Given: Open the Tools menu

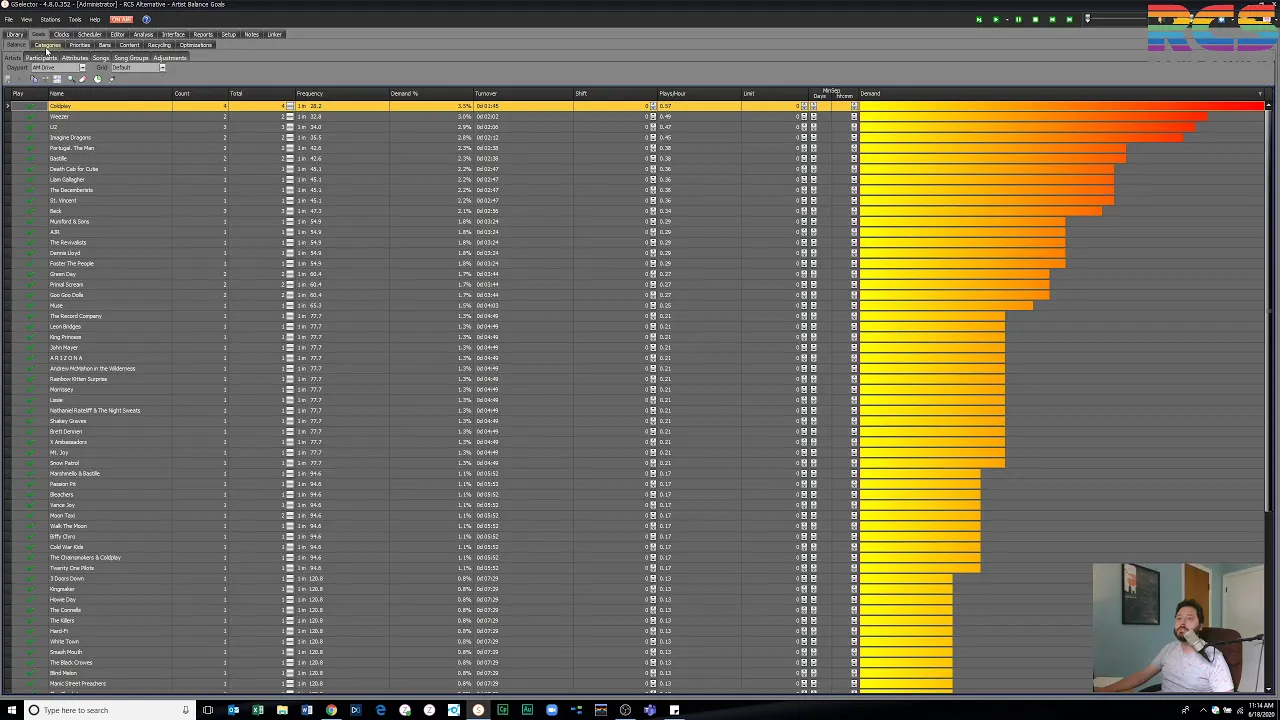Looking at the screenshot, I should coord(75,19).
